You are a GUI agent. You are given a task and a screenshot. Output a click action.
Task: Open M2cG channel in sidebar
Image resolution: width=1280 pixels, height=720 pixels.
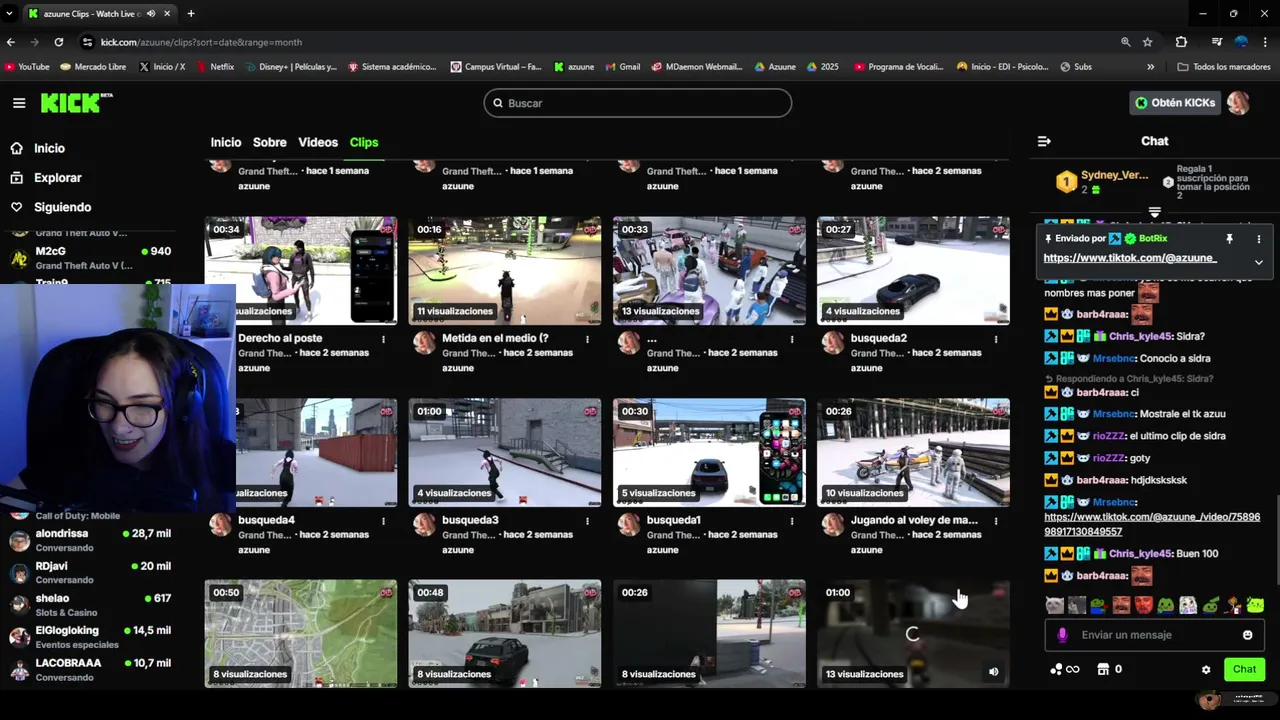[90, 258]
